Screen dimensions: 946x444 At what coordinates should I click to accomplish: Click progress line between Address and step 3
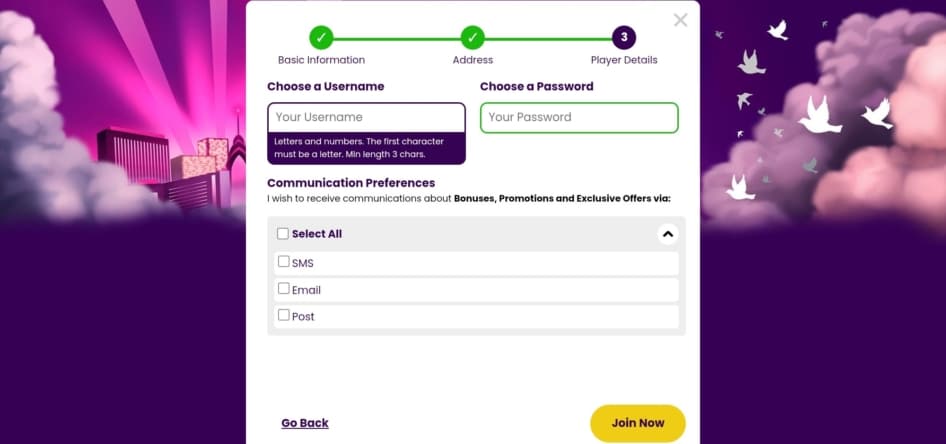click(548, 38)
